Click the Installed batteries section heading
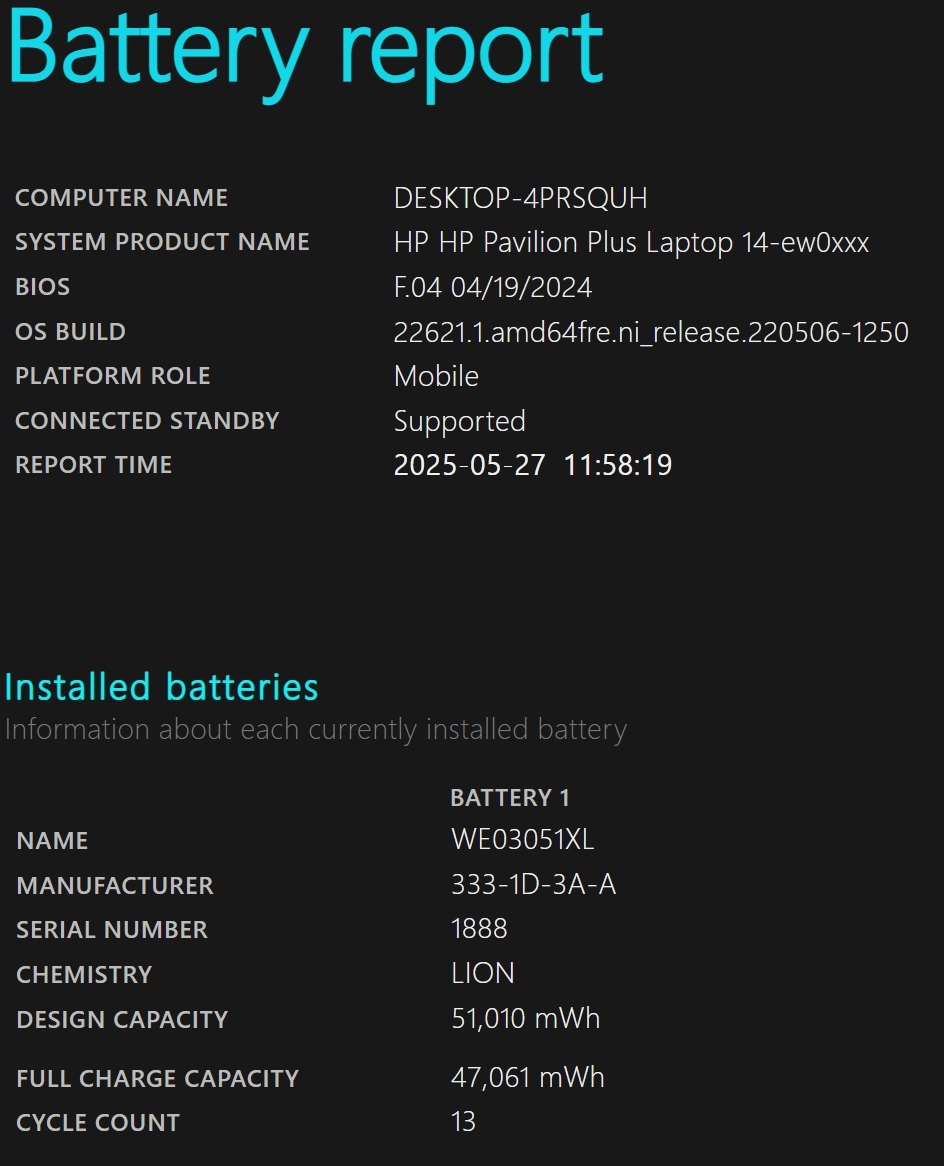Viewport: 944px width, 1166px height. coord(161,686)
